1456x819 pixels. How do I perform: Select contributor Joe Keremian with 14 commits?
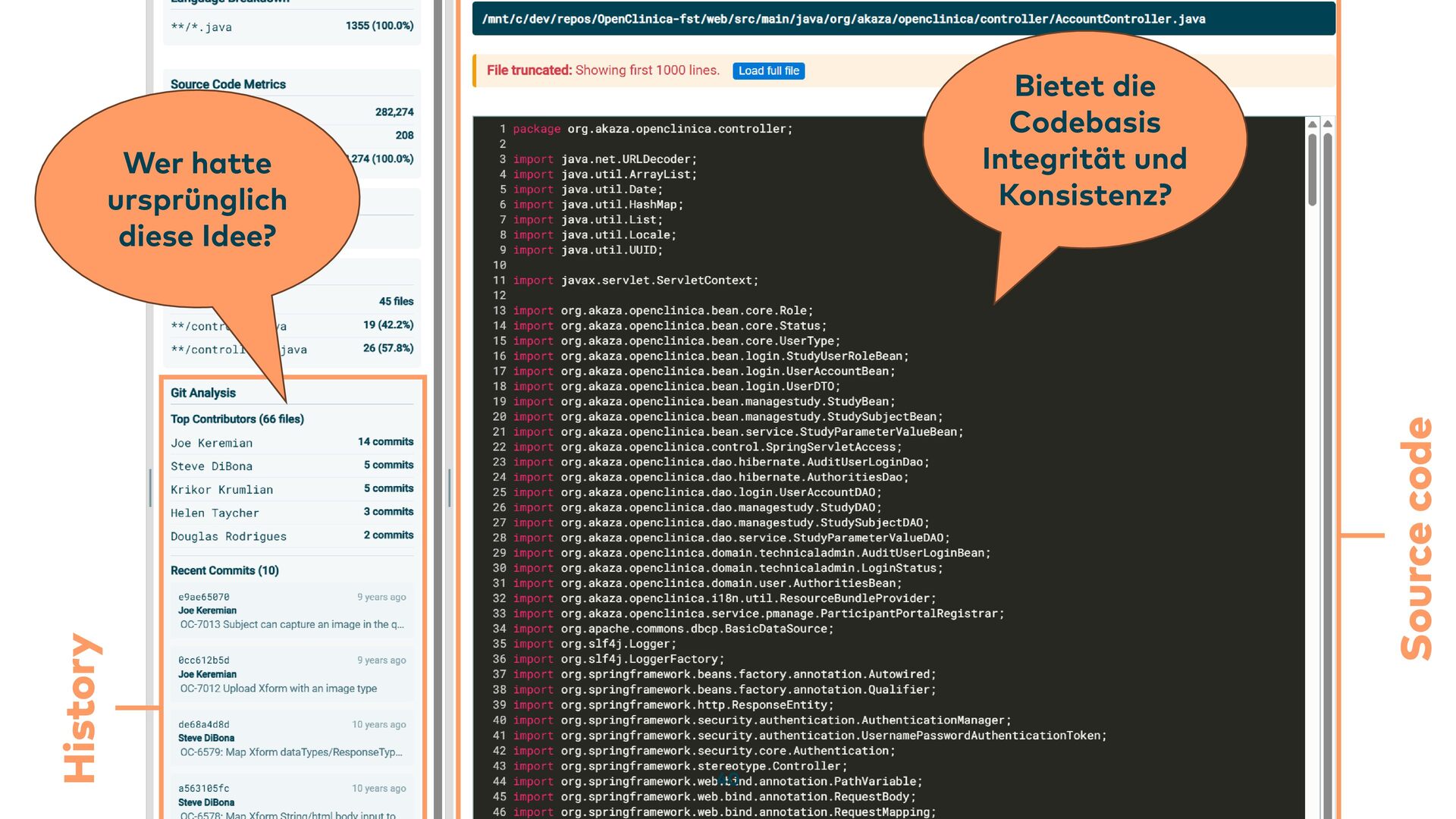tap(292, 442)
